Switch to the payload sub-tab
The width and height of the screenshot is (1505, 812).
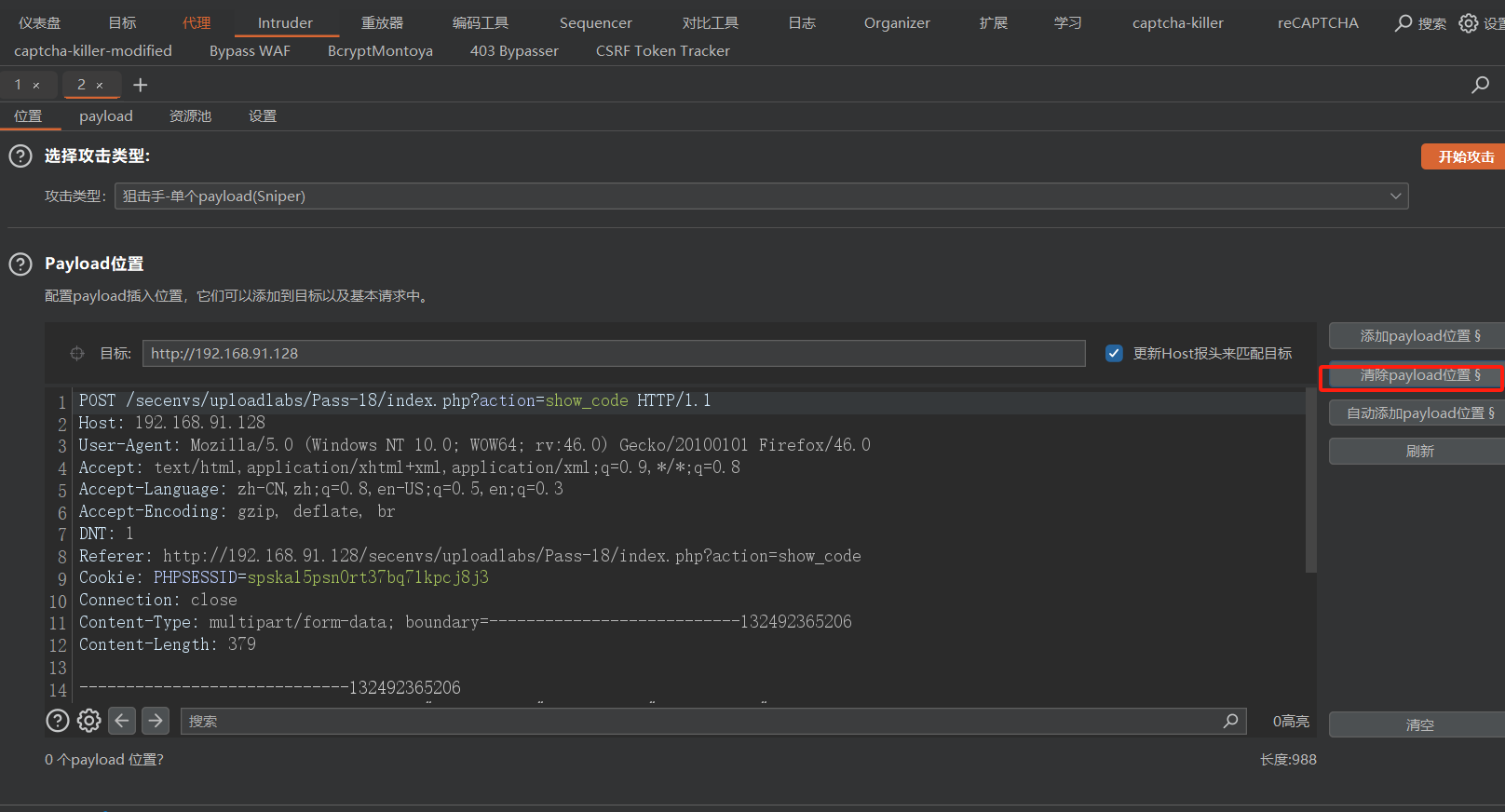tap(106, 115)
